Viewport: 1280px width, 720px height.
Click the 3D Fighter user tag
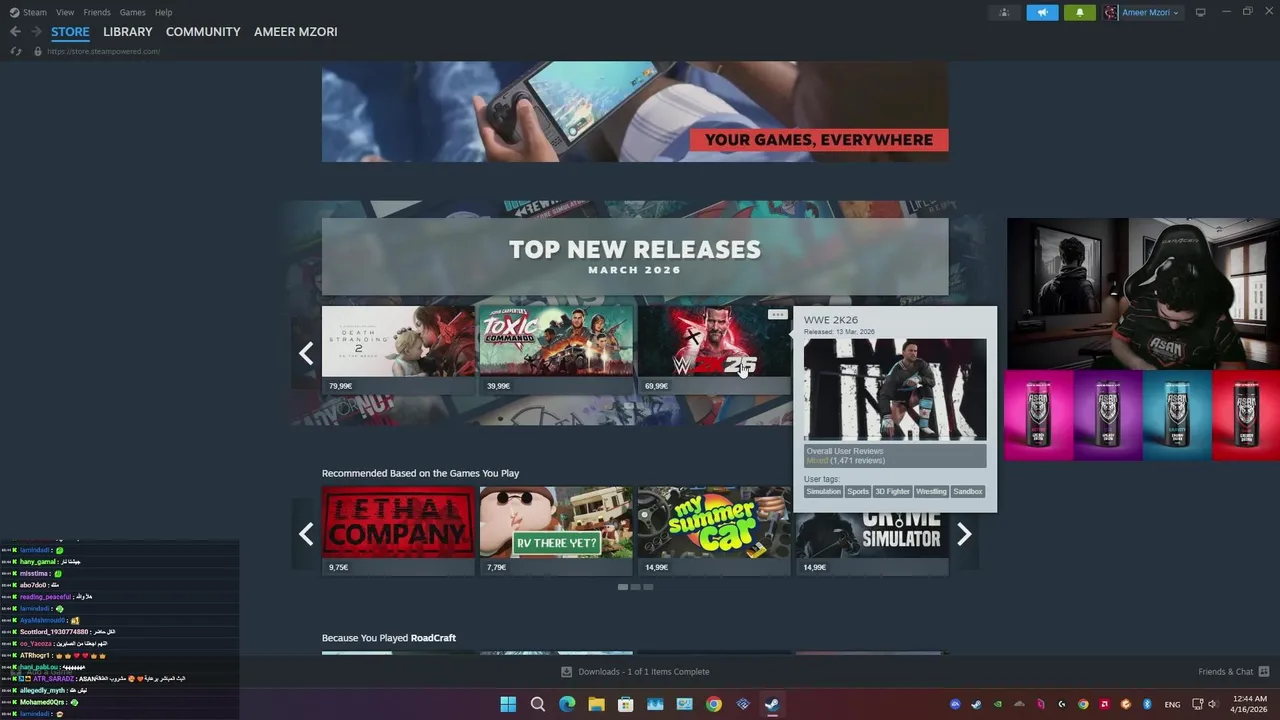(892, 492)
